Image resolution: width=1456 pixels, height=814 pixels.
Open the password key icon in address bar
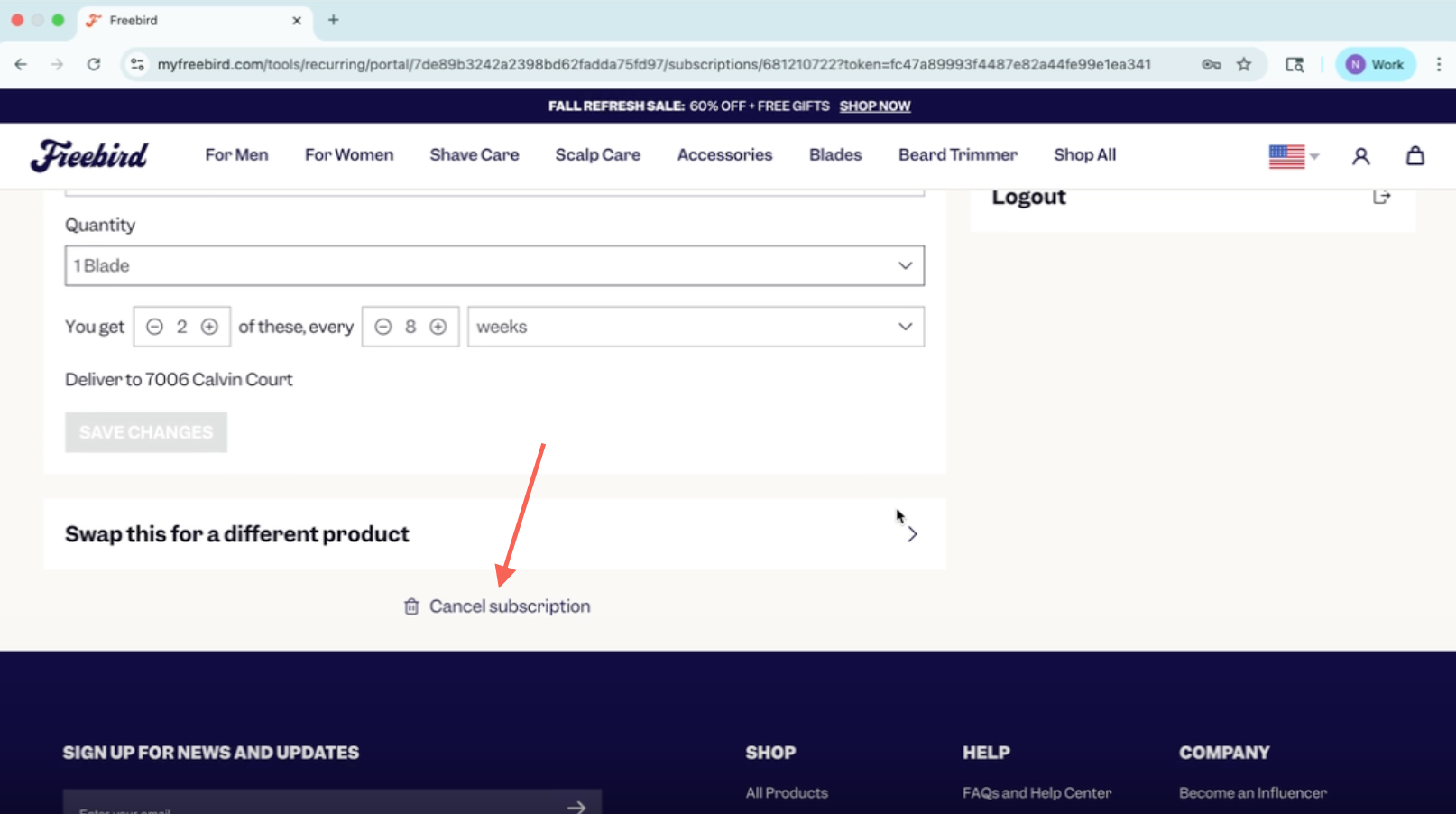click(x=1211, y=64)
